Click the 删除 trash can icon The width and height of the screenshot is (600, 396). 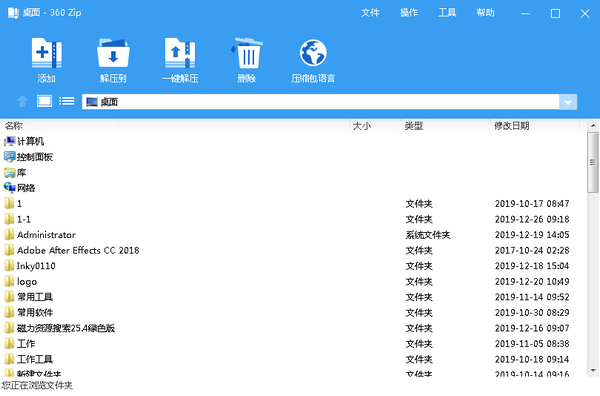tap(247, 53)
